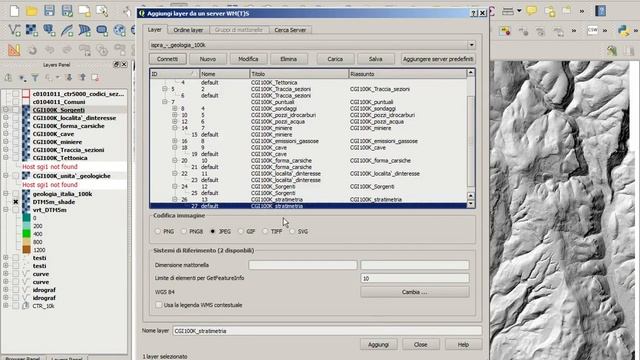The height and width of the screenshot is (360, 640).
Task: Expand geologia_italia_100k layer node
Action: pyautogui.click(x=6, y=194)
